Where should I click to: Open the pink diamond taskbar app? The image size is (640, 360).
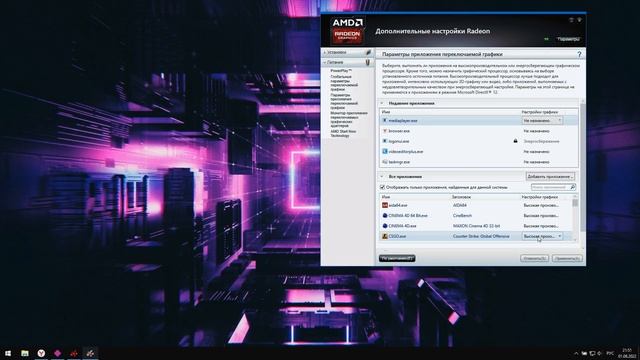coord(58,353)
